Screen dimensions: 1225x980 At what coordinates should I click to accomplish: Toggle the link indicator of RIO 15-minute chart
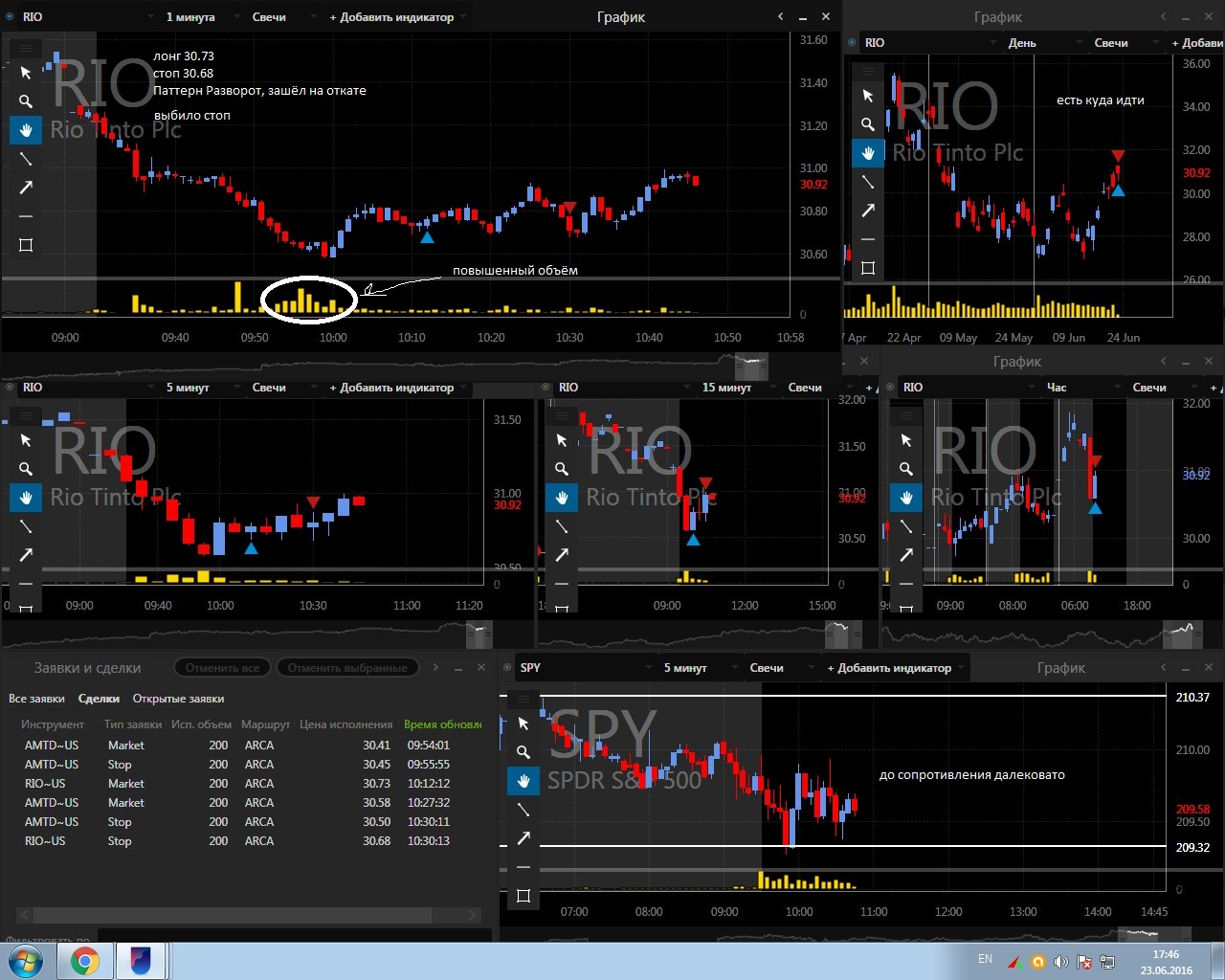546,388
